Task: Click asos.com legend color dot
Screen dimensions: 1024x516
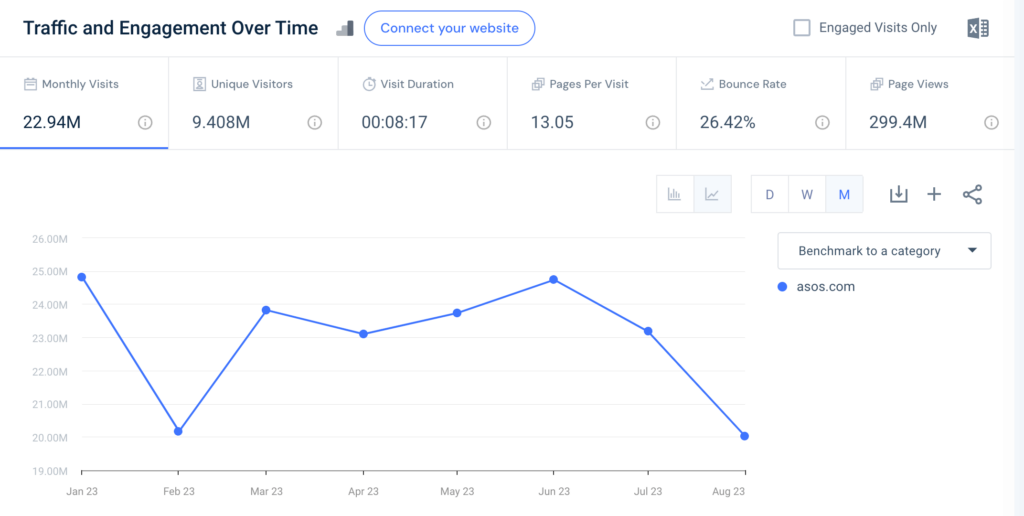Action: click(x=783, y=287)
